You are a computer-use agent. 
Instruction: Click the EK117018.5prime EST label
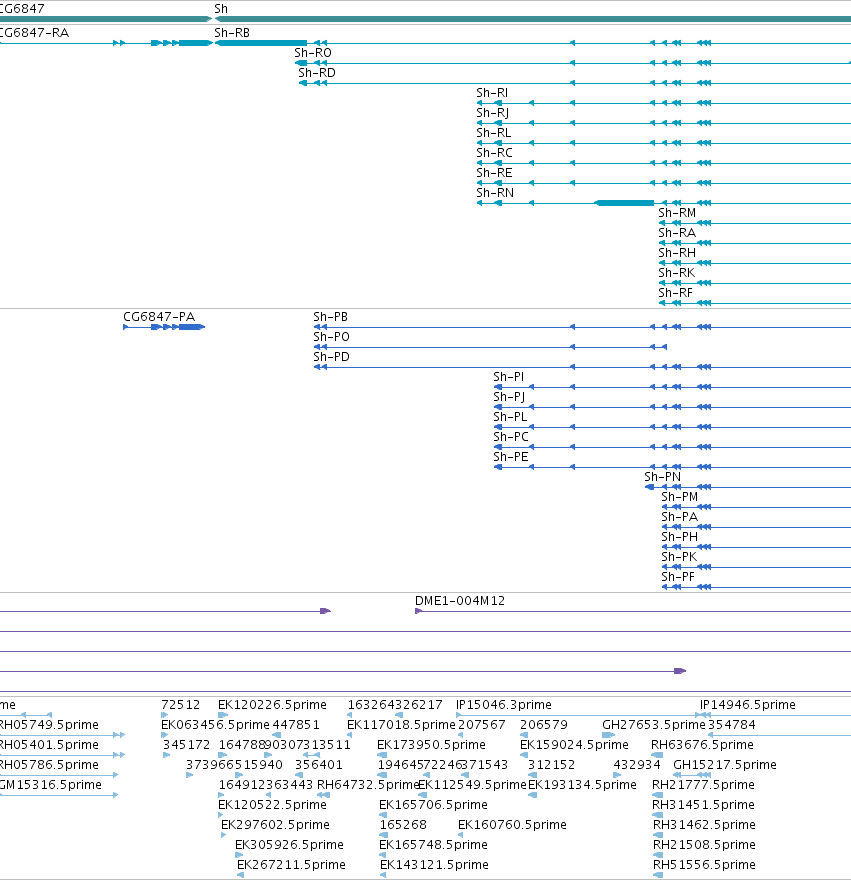(x=401, y=725)
